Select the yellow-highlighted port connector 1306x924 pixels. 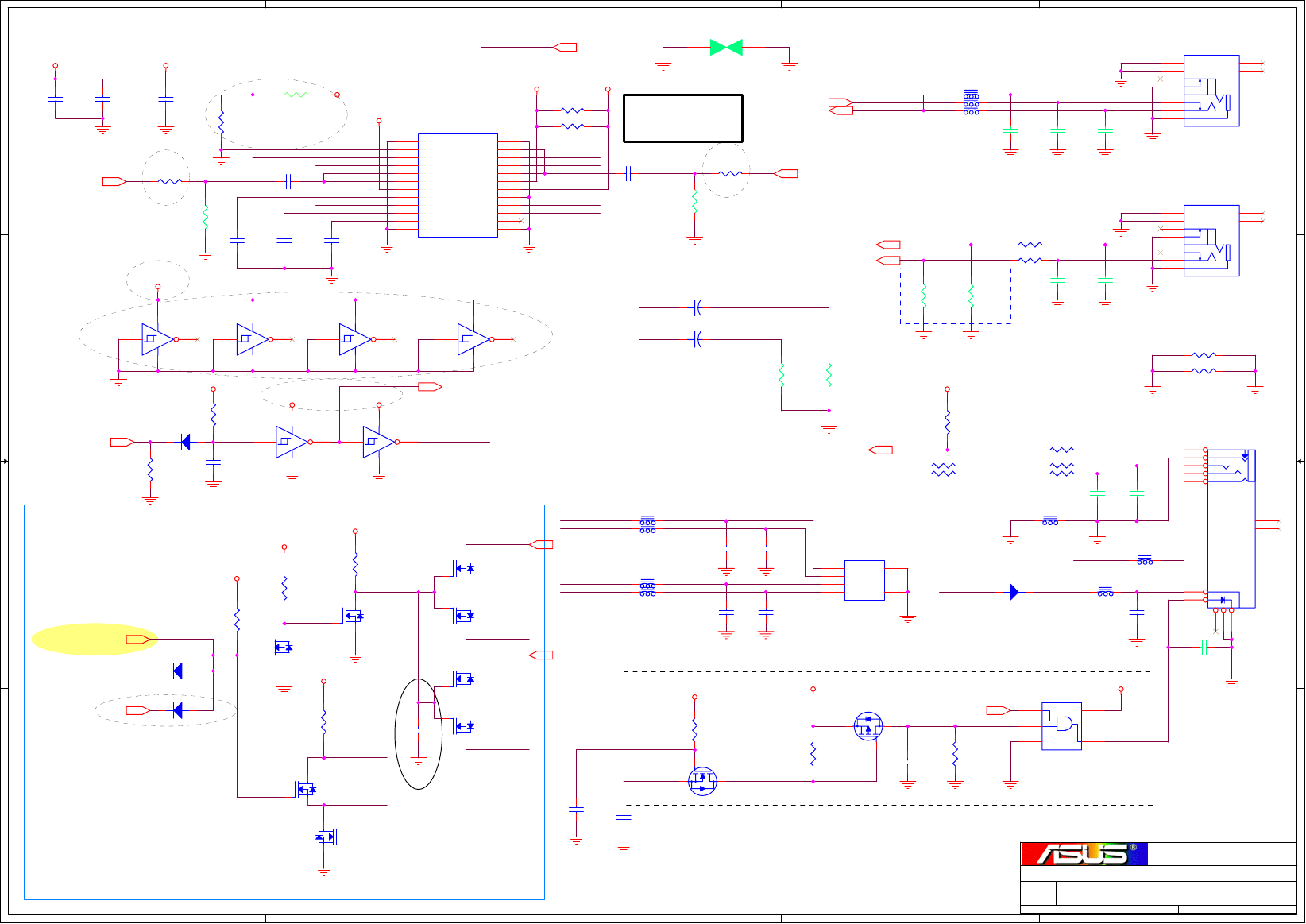pyautogui.click(x=138, y=640)
